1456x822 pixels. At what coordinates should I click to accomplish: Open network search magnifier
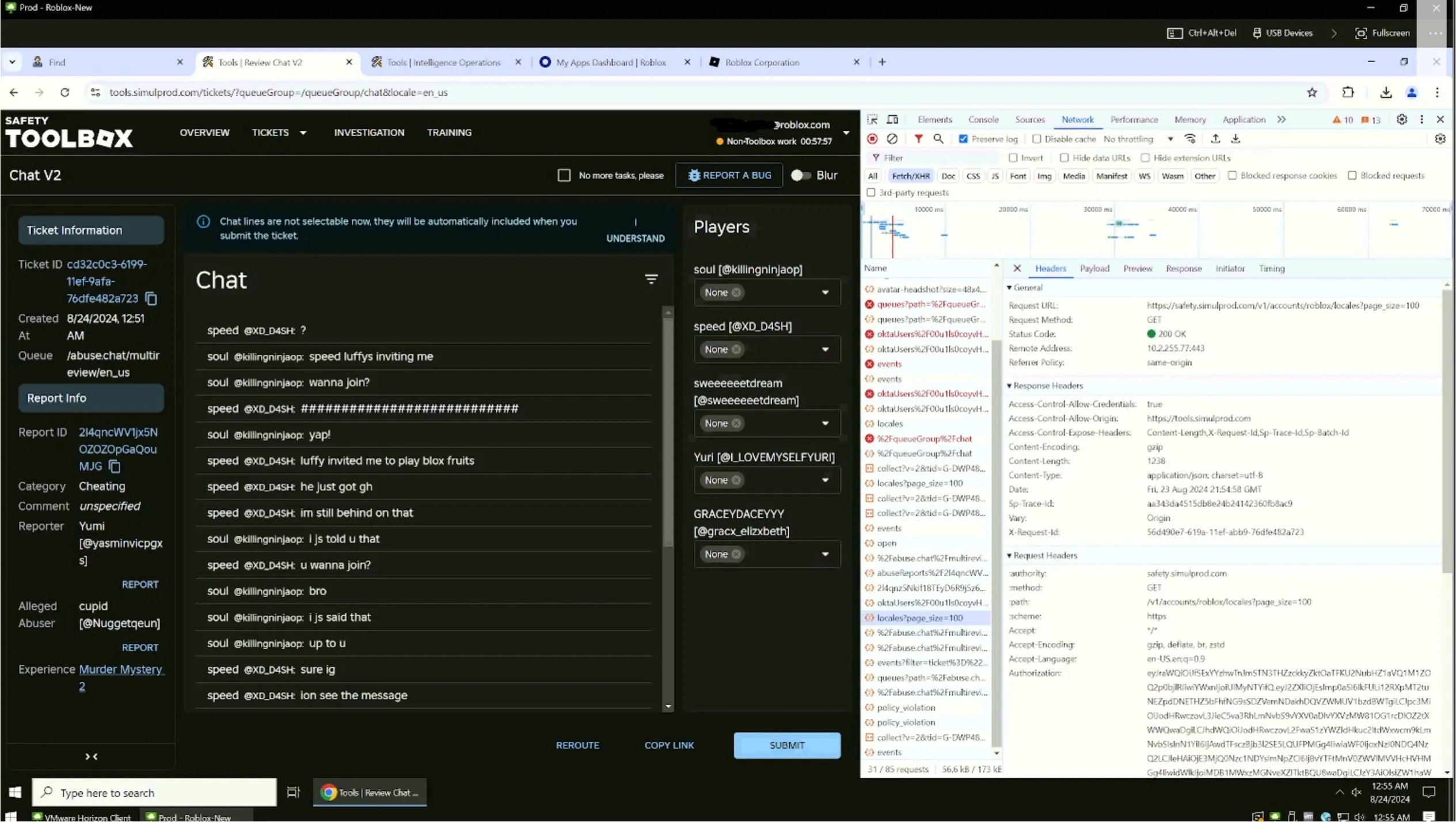[938, 139]
